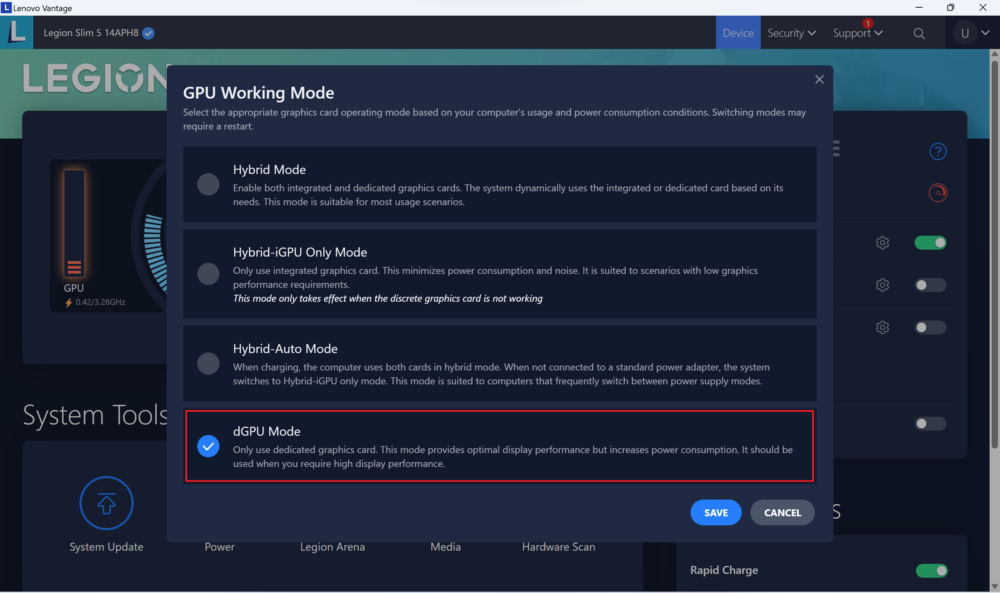Click the verified badge next to device name
The image size is (1000, 593).
pyautogui.click(x=148, y=33)
